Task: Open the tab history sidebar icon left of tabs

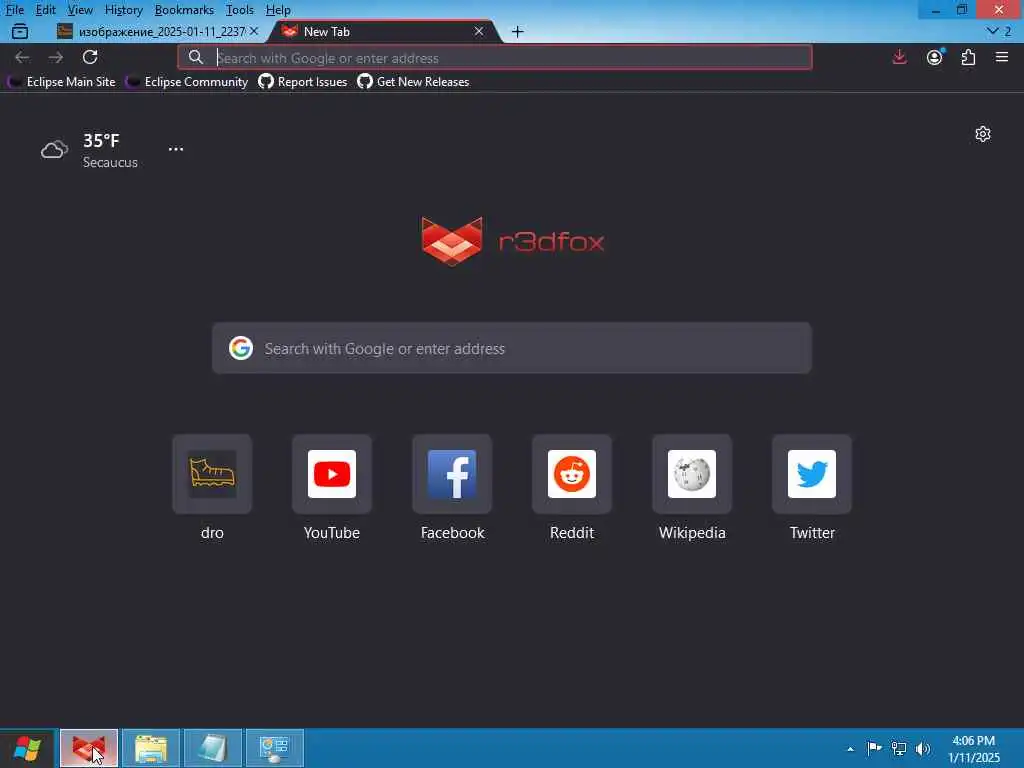Action: coord(20,31)
